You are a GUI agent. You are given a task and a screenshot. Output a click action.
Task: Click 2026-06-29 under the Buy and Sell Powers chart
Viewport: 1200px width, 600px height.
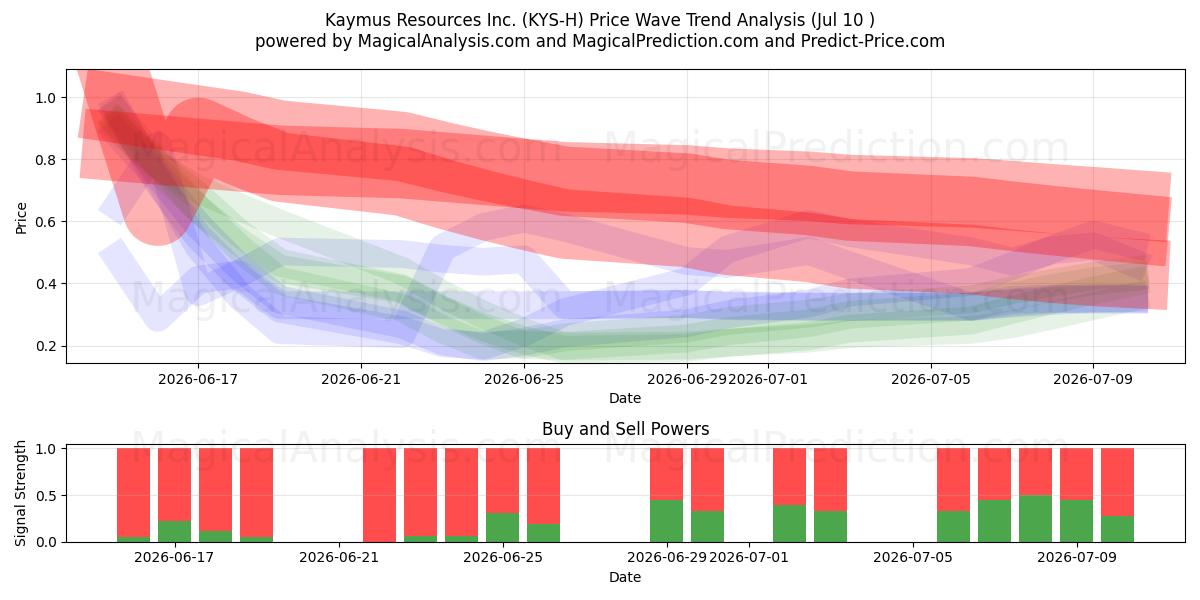(666, 558)
